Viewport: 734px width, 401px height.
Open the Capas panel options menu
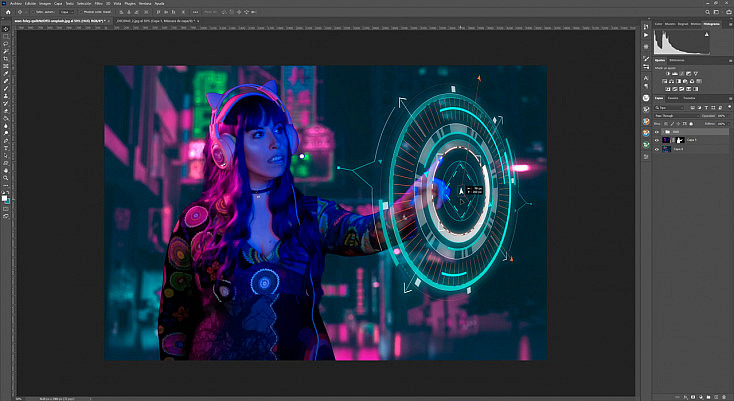tap(730, 98)
